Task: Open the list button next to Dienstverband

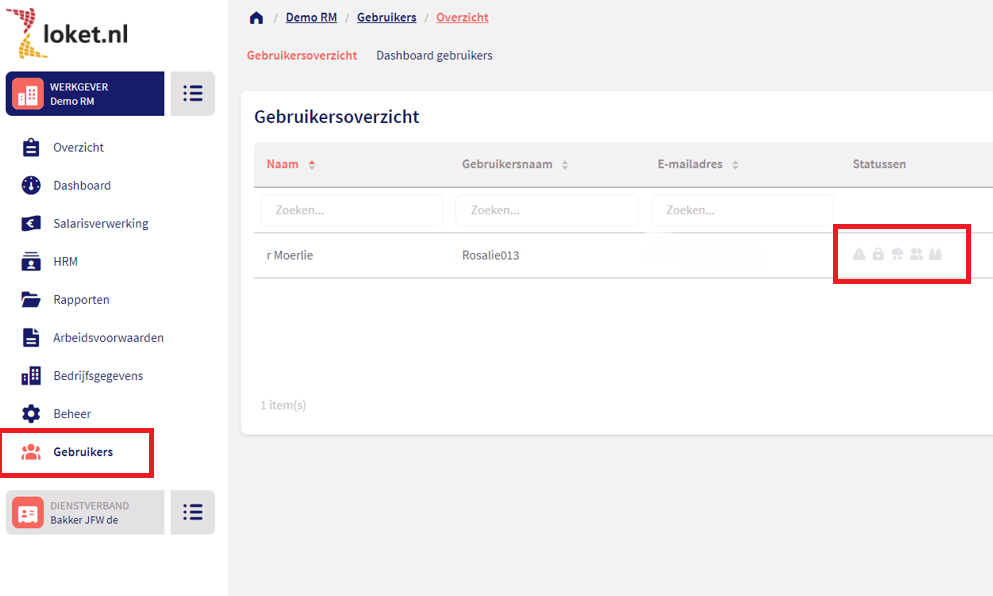Action: tap(192, 512)
